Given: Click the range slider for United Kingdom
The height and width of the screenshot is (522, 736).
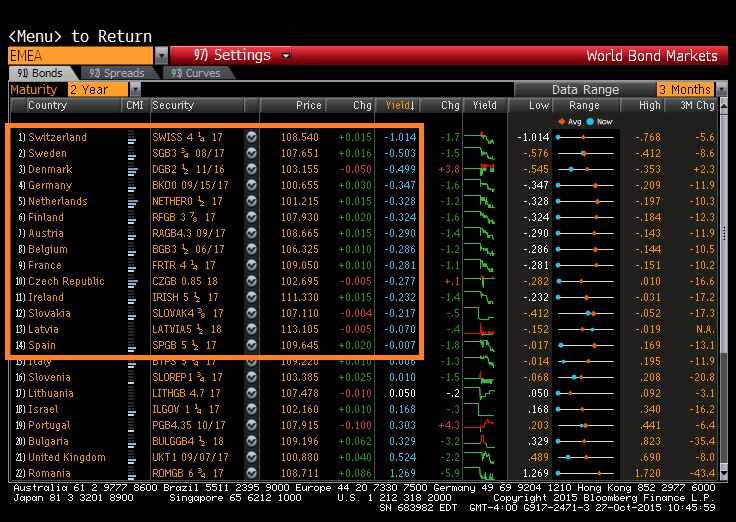Looking at the screenshot, I should tap(585, 457).
